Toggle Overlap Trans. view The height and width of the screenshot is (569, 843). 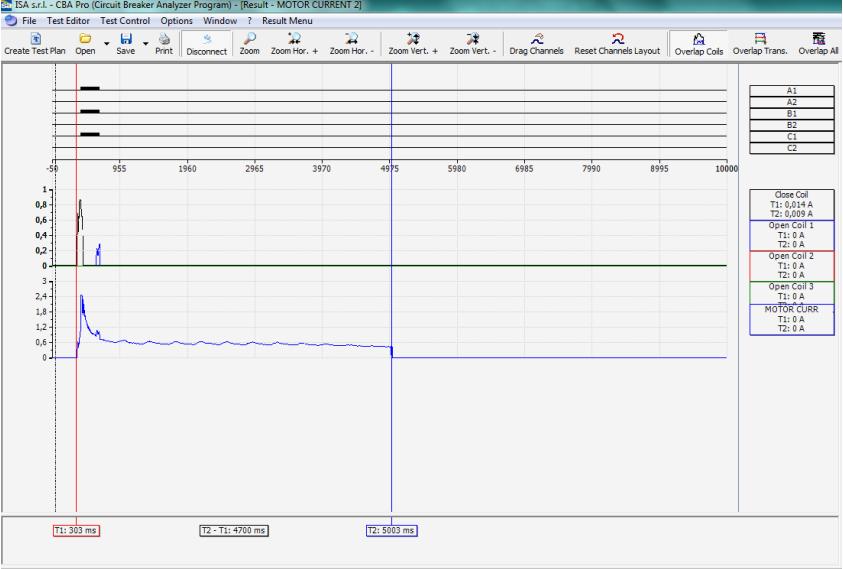click(760, 44)
